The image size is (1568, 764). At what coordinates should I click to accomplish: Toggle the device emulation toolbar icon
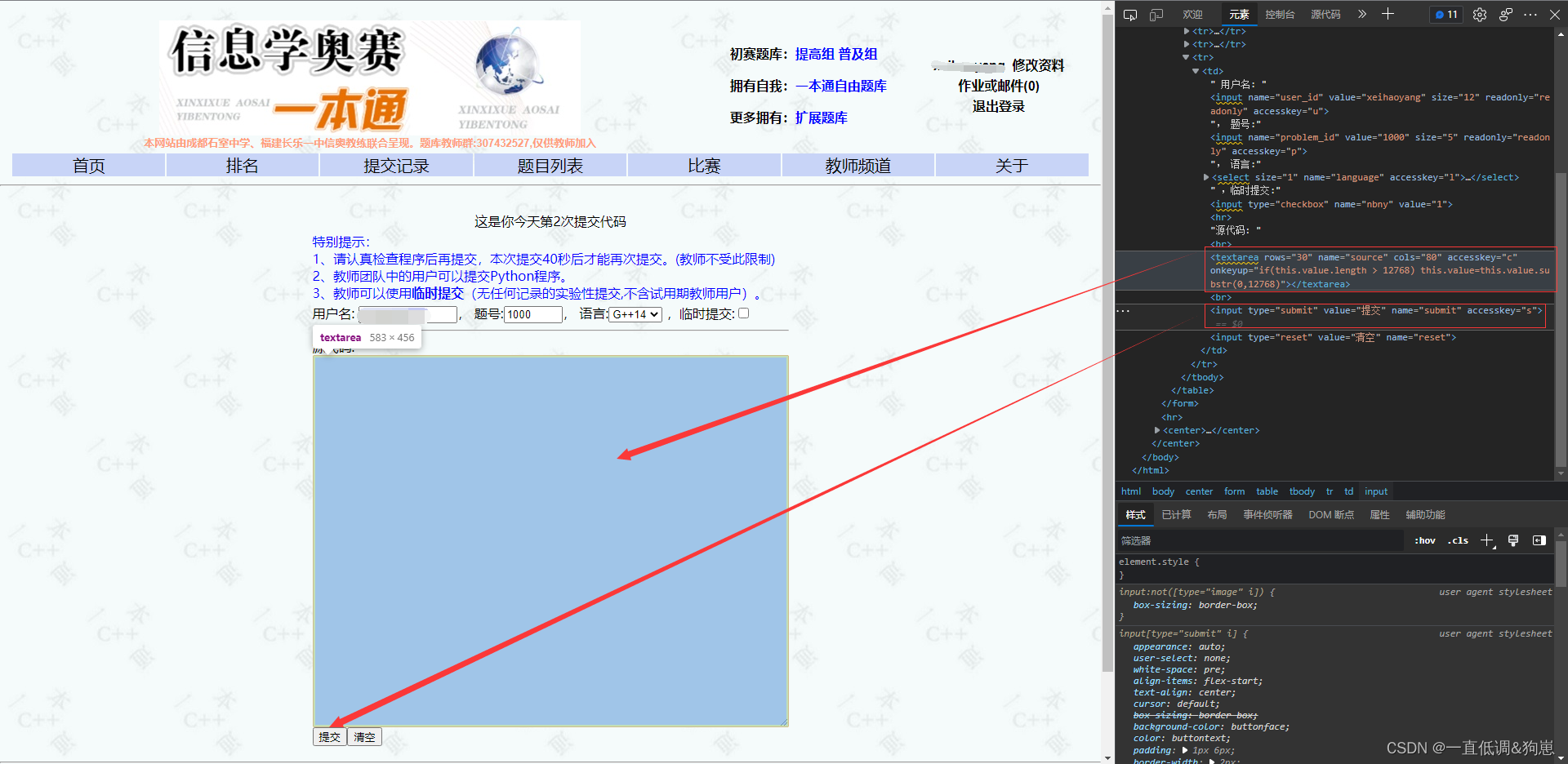pos(1155,14)
